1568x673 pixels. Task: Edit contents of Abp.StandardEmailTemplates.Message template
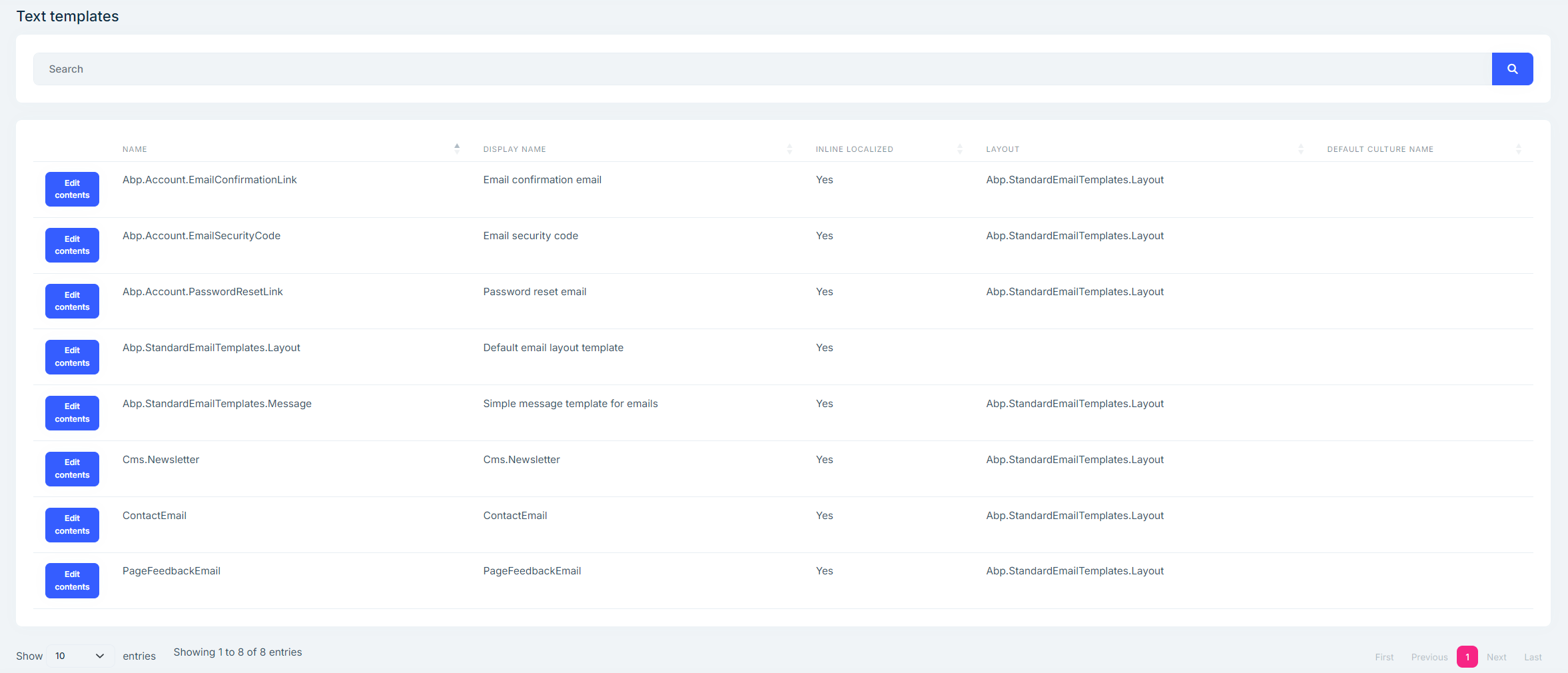(72, 413)
